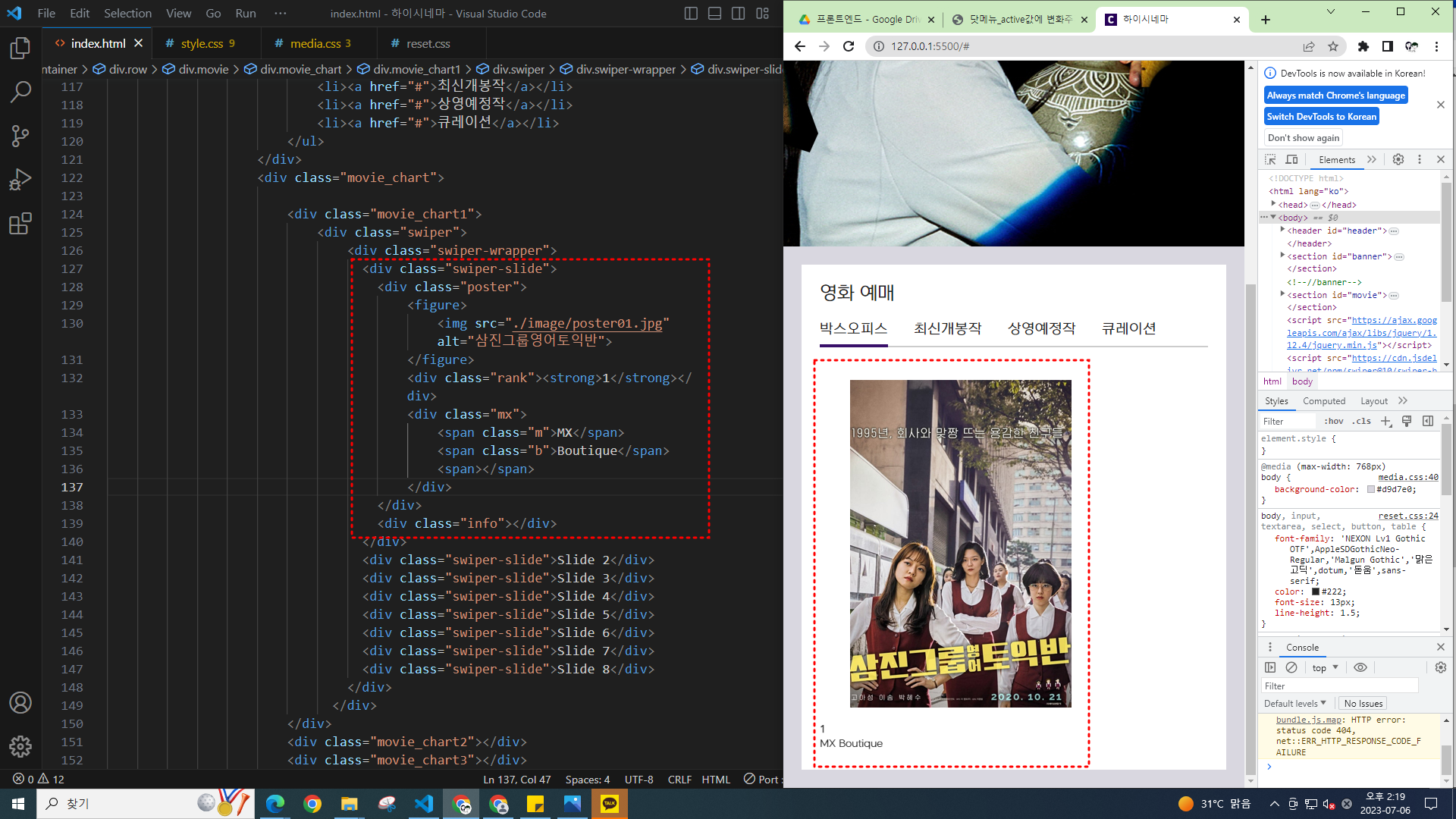Expand the header id="header" node
This screenshot has height=819, width=1456.
click(x=1282, y=230)
